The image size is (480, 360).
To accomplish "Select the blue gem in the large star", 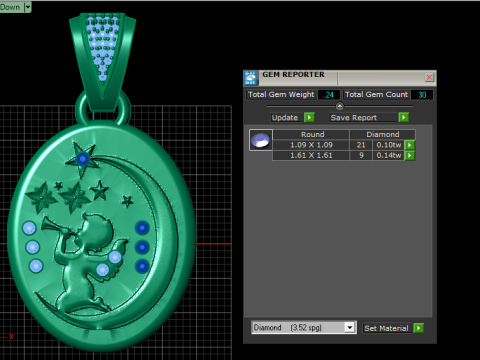I will tap(82, 159).
